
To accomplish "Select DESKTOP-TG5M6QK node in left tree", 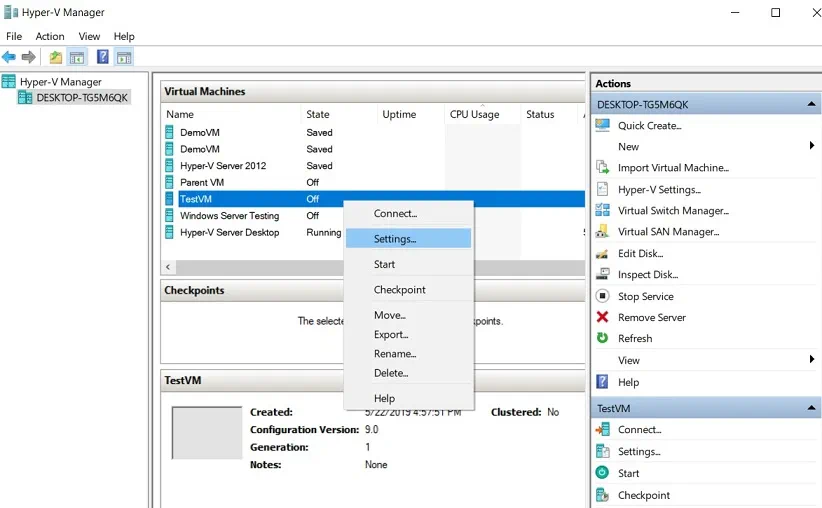I will tap(82, 98).
